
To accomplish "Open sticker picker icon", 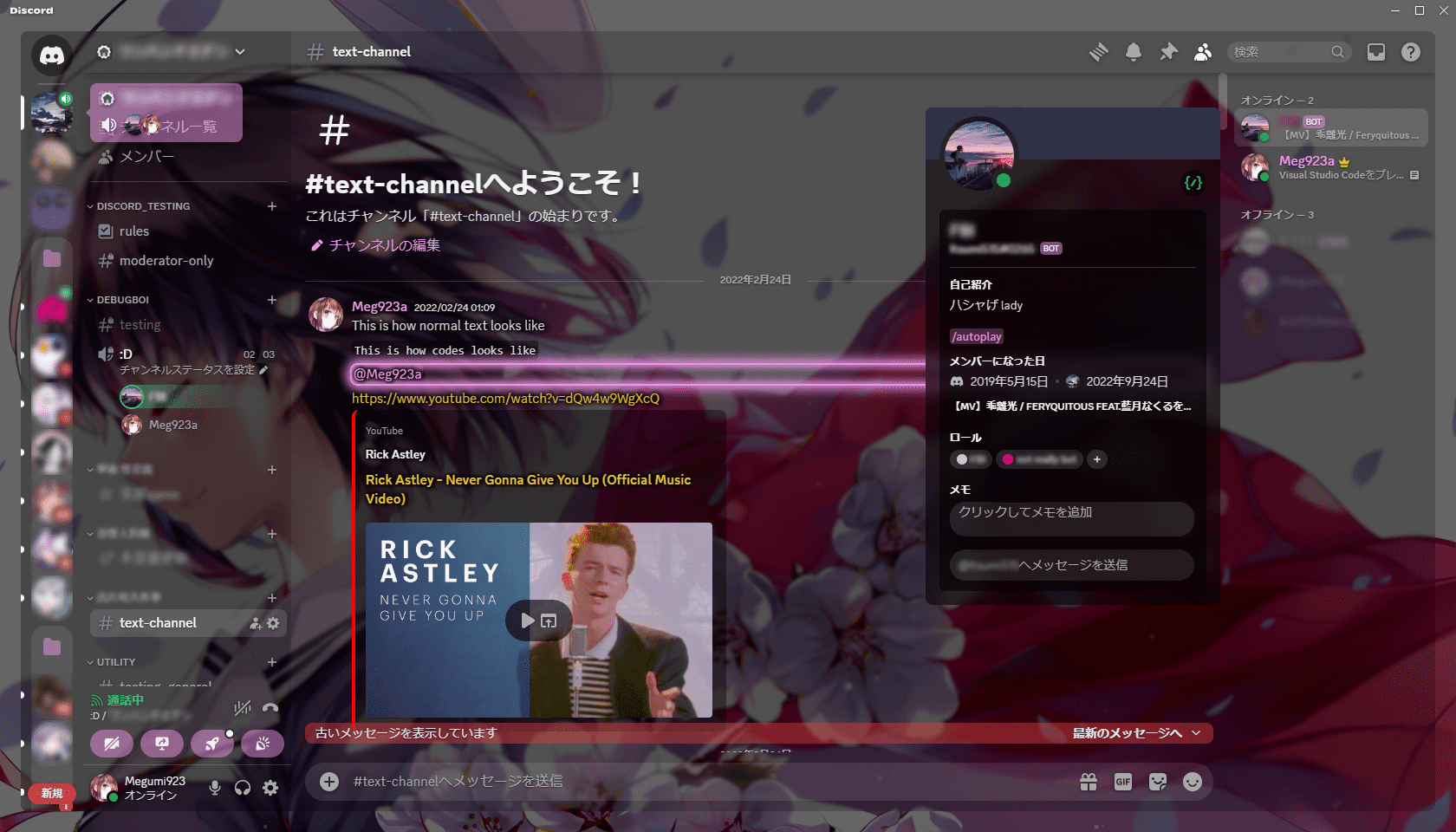I will [x=1158, y=782].
